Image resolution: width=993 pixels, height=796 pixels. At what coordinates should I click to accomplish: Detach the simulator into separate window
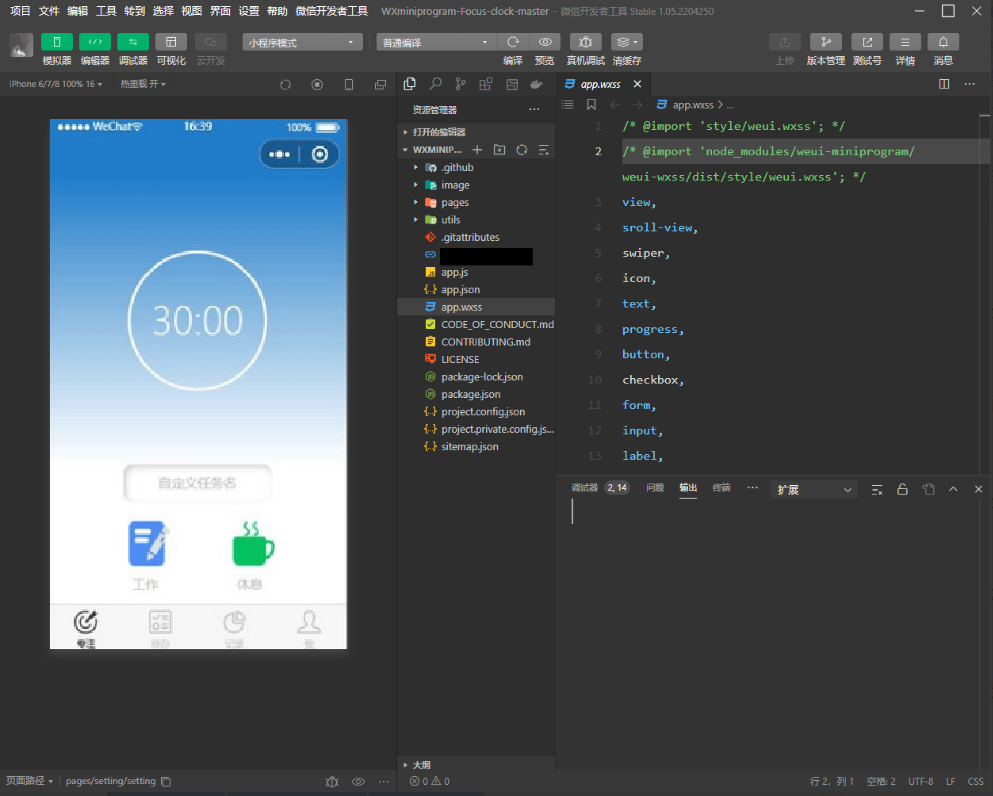[380, 84]
